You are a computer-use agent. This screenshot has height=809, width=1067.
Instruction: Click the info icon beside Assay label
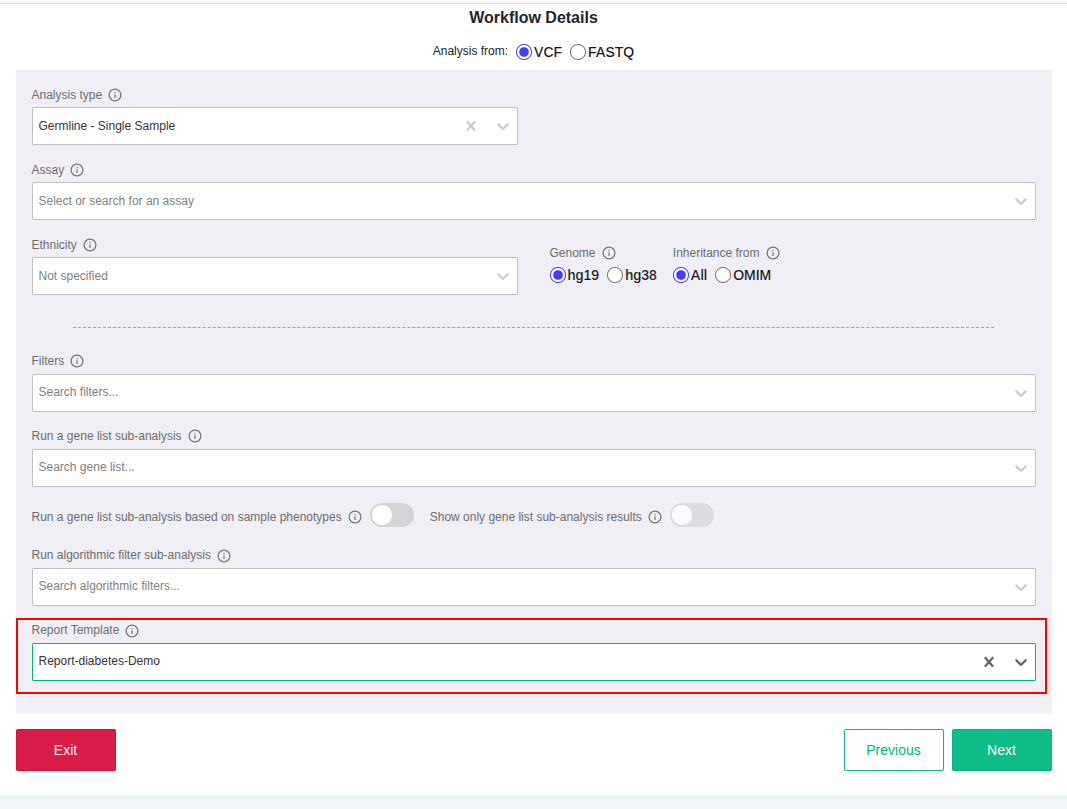tap(77, 170)
